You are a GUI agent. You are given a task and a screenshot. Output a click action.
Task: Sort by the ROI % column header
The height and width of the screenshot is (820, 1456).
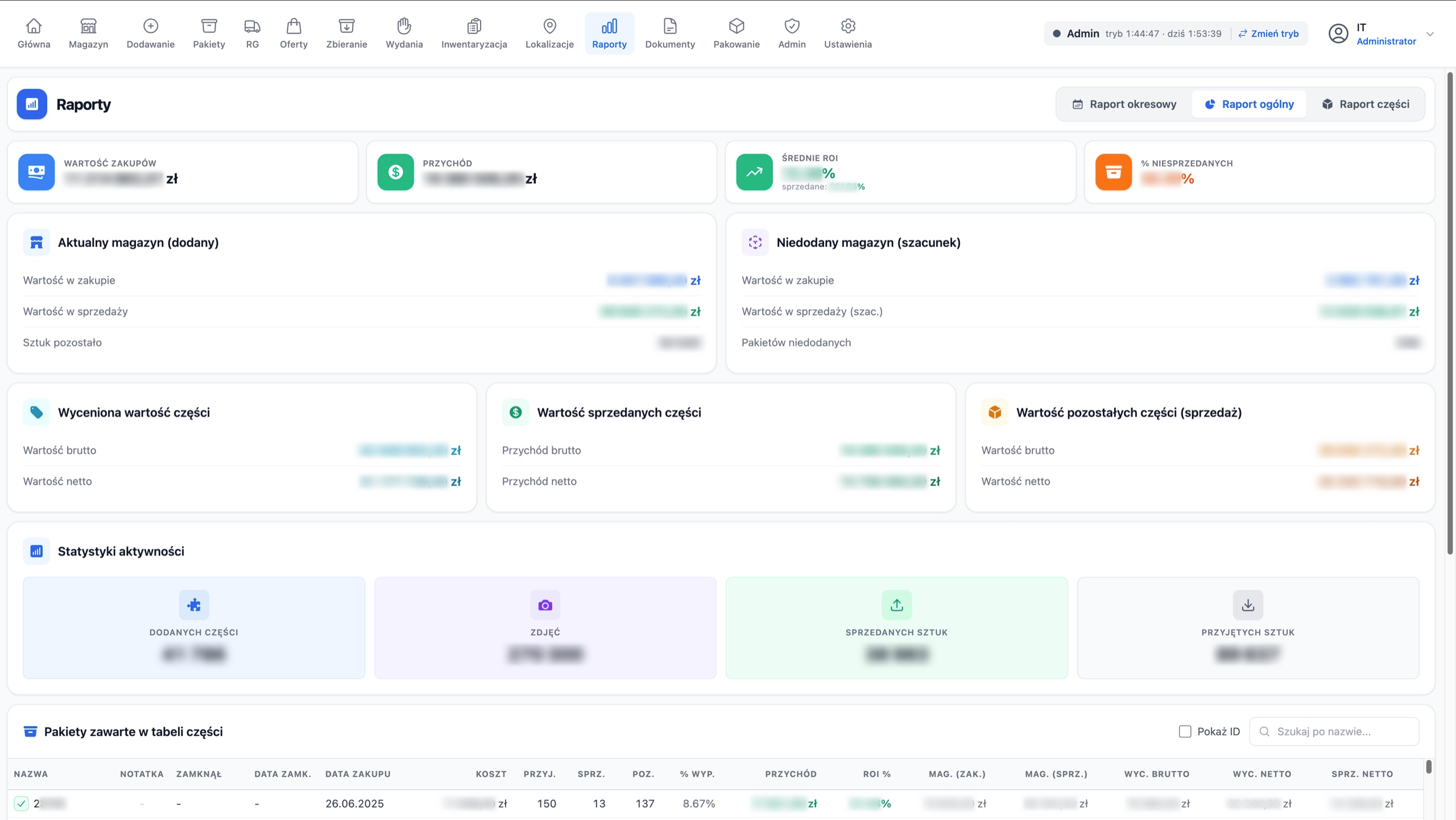[x=876, y=774]
